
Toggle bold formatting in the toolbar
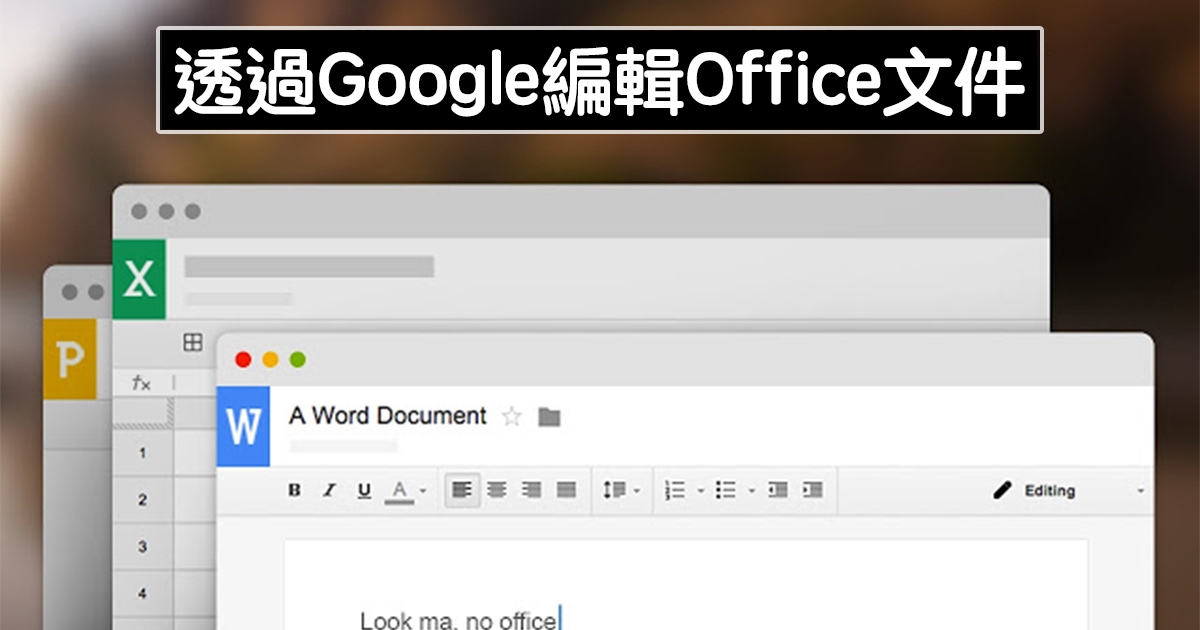(294, 490)
